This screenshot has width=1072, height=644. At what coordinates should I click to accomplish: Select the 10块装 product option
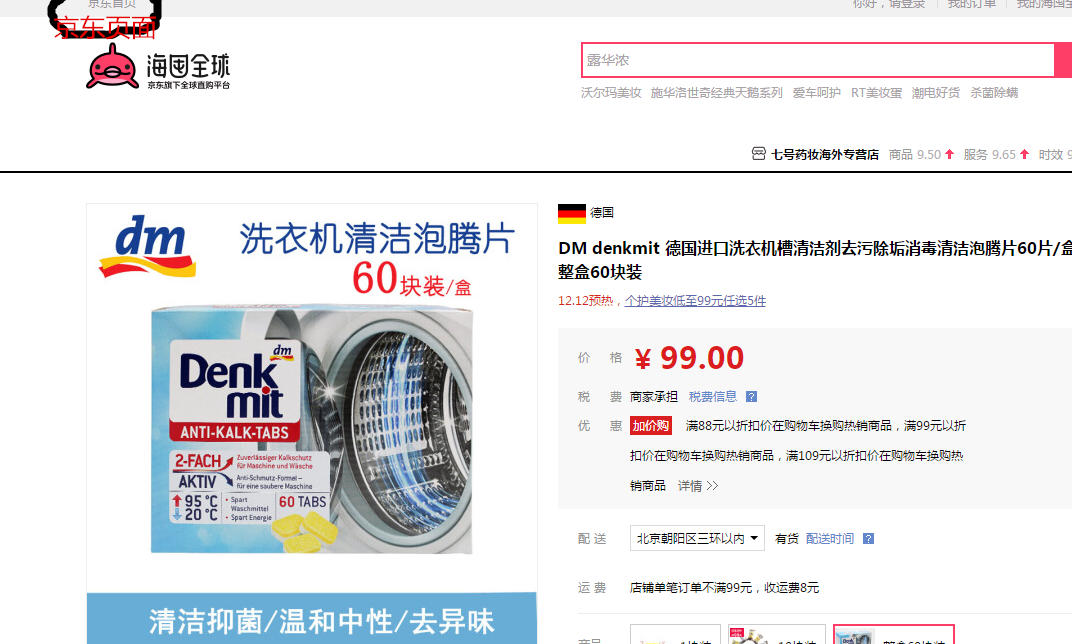click(777, 635)
